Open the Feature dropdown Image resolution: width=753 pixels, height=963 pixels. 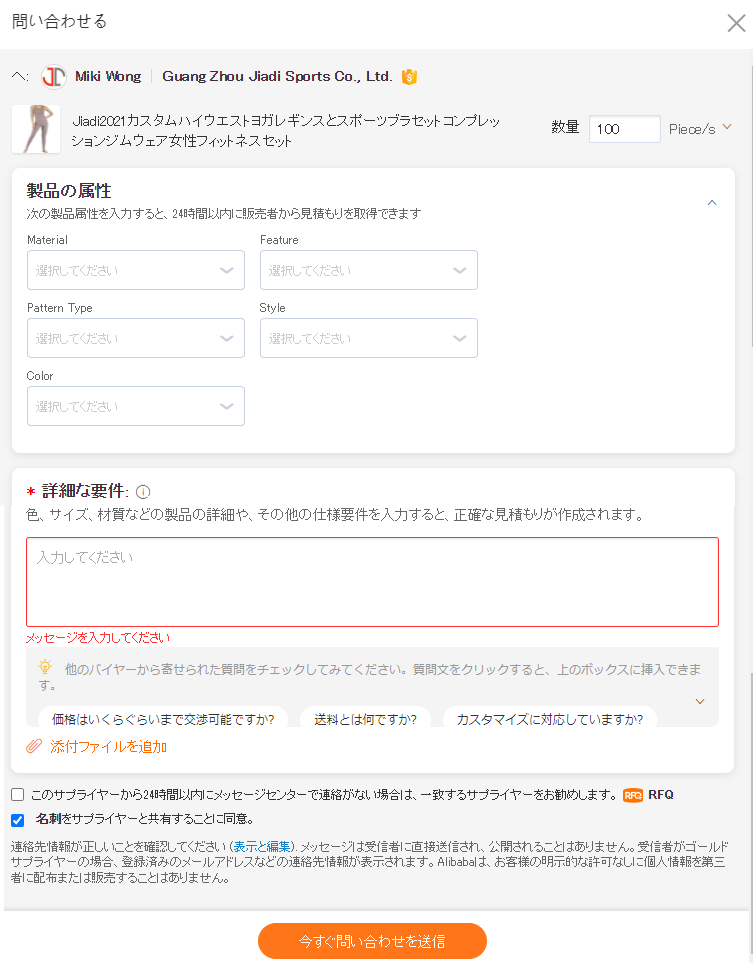(369, 270)
